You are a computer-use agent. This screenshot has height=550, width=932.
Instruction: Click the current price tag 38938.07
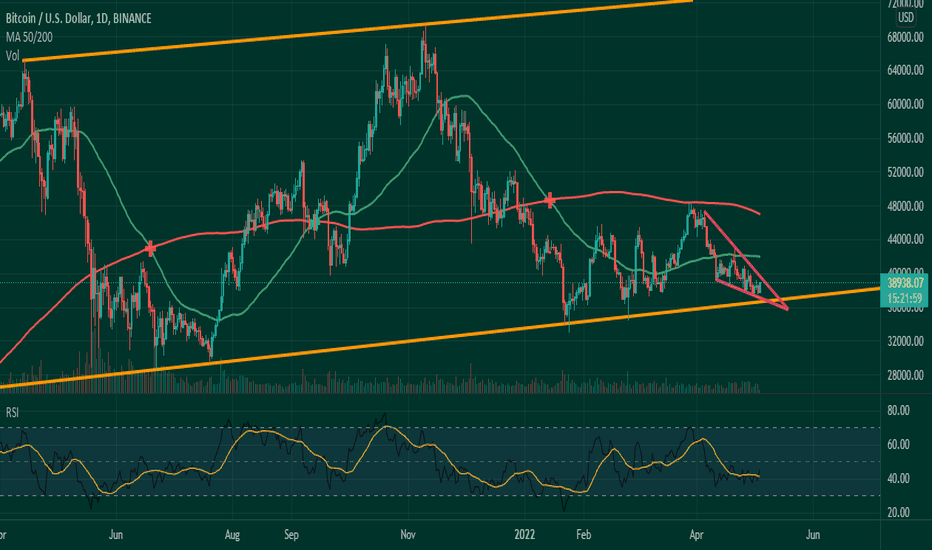905,283
